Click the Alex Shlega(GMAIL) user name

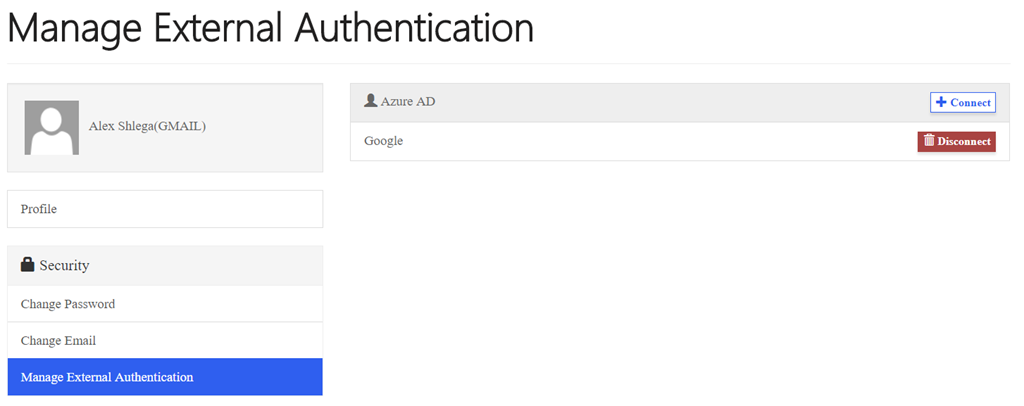(x=147, y=127)
